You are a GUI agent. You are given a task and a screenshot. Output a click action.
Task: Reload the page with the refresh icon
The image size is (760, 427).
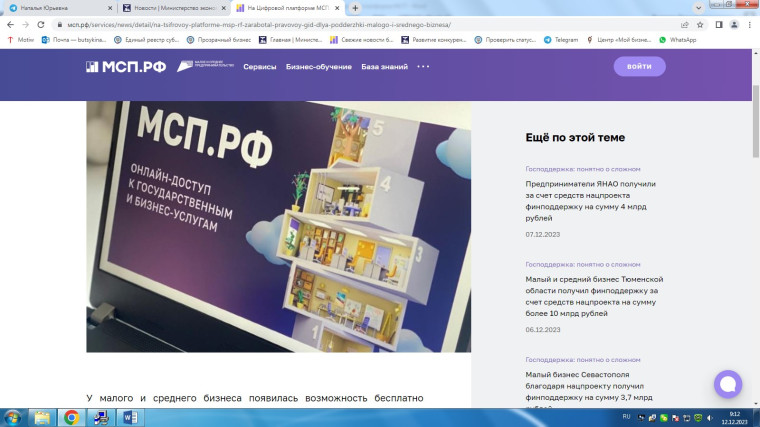pos(41,25)
